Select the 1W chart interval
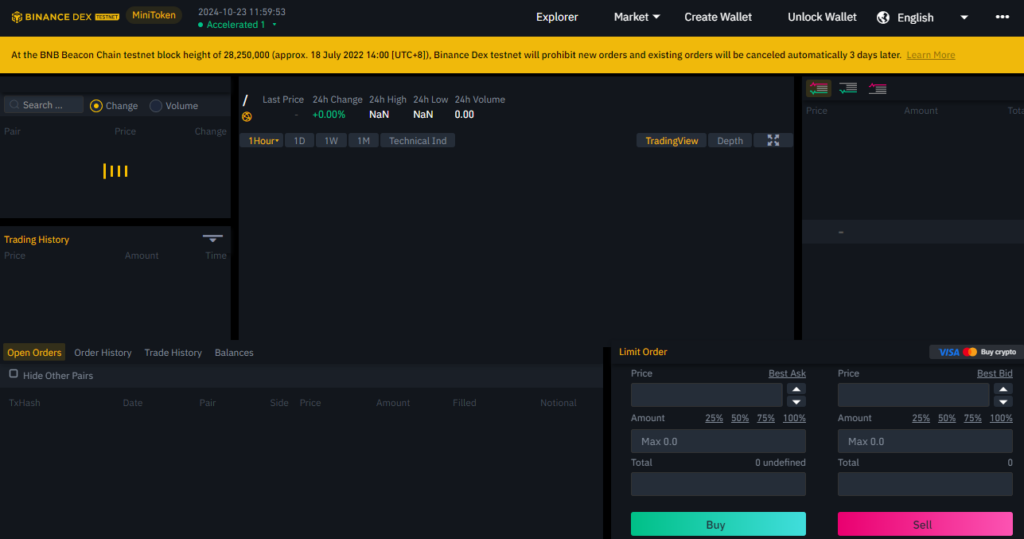Screen dimensions: 1024x539 point(331,140)
